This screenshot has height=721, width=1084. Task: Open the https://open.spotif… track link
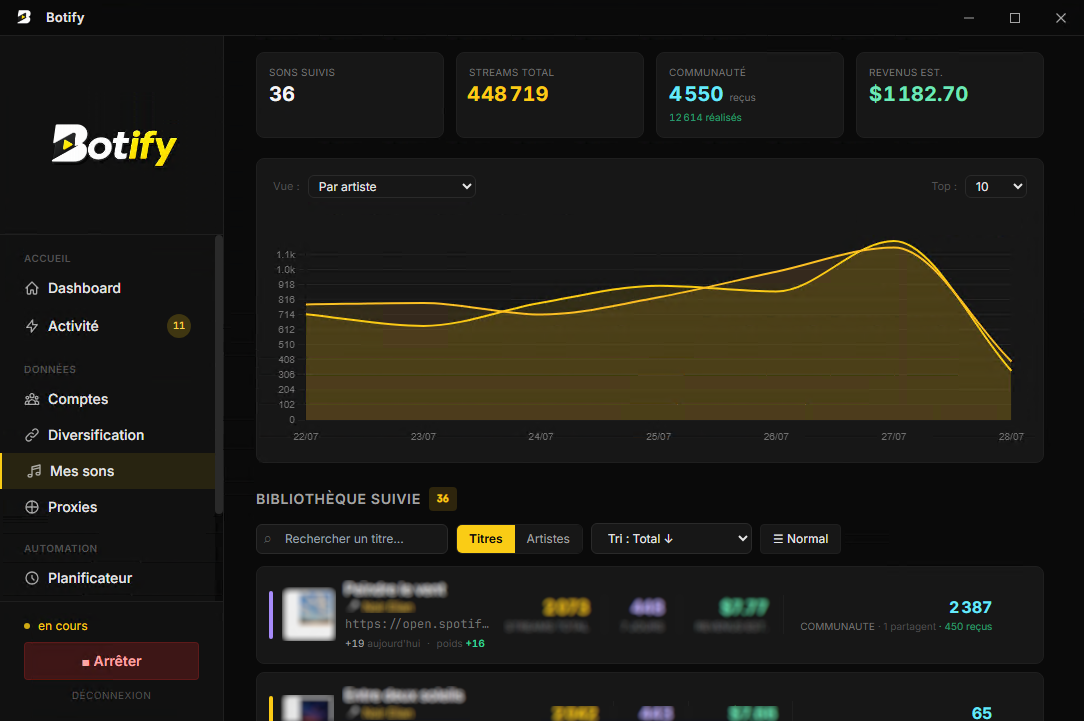[x=417, y=624]
